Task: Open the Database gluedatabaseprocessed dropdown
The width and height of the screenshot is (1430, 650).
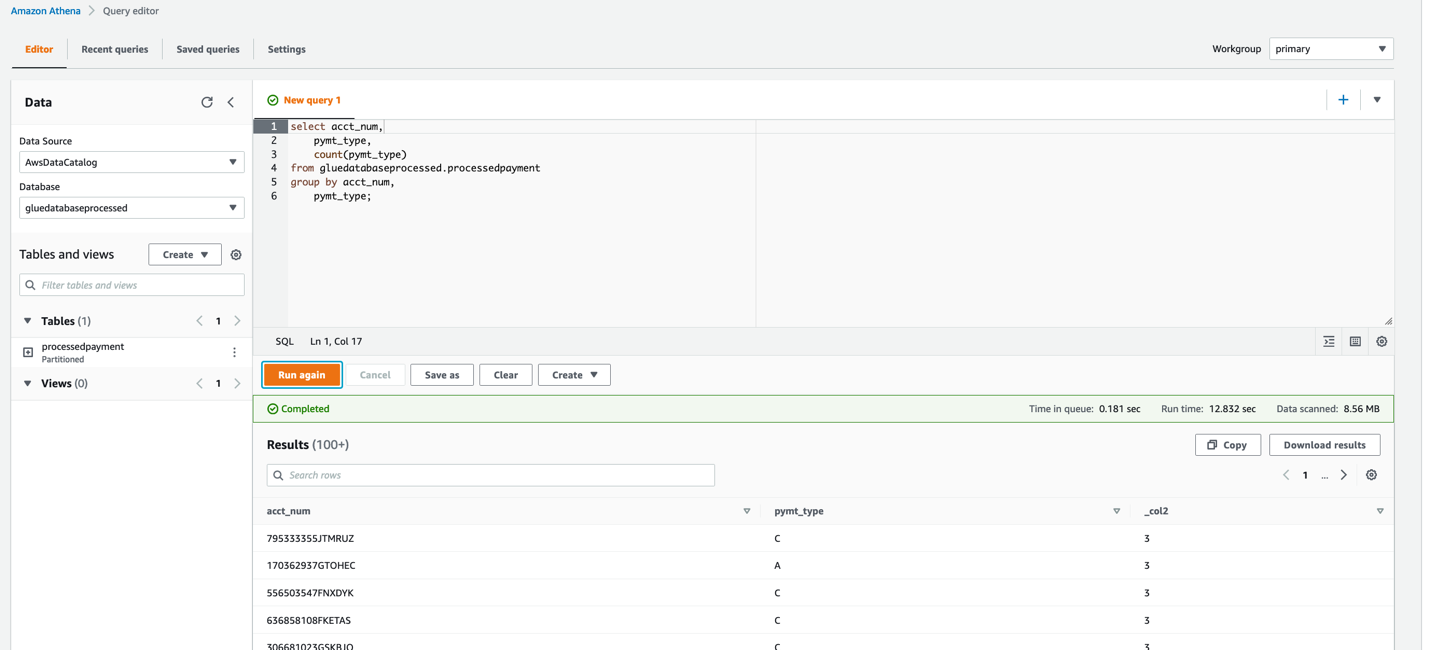Action: [131, 208]
